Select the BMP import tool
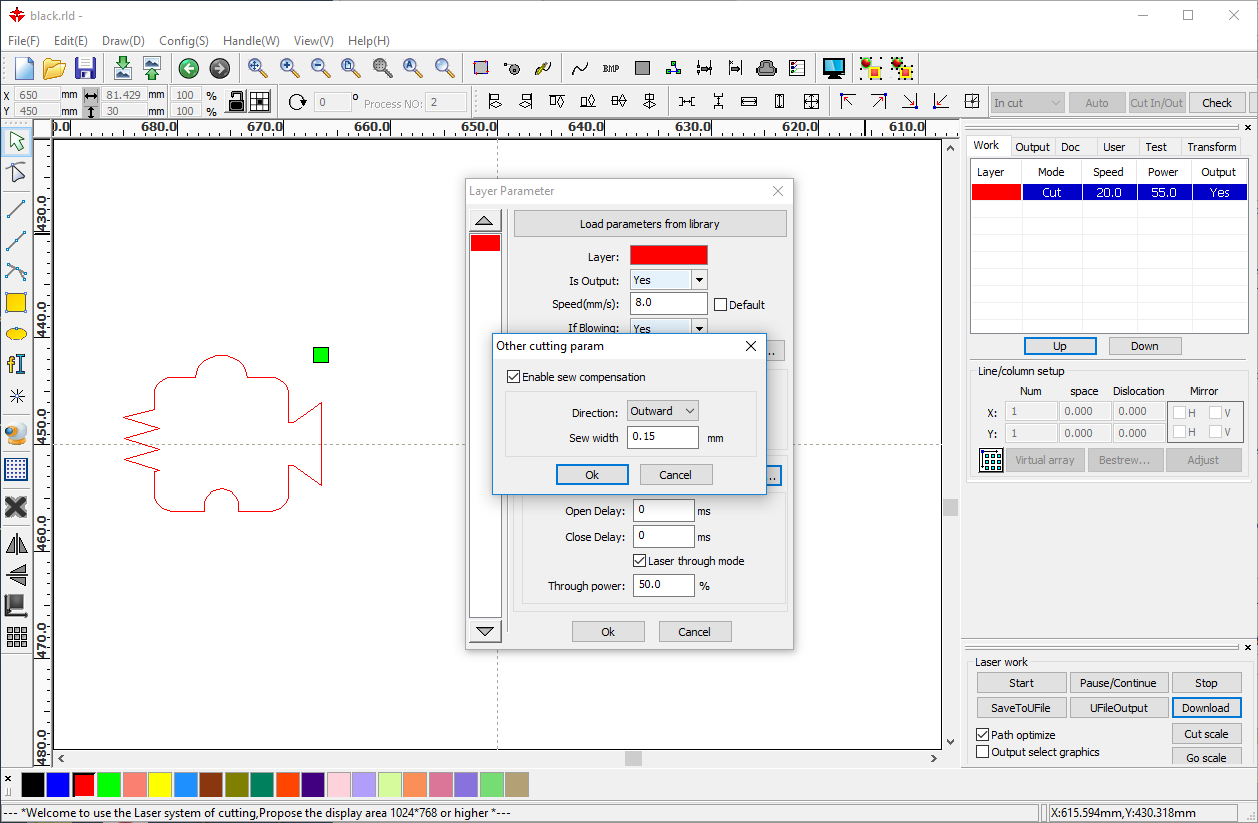The image size is (1258, 823). 611,68
